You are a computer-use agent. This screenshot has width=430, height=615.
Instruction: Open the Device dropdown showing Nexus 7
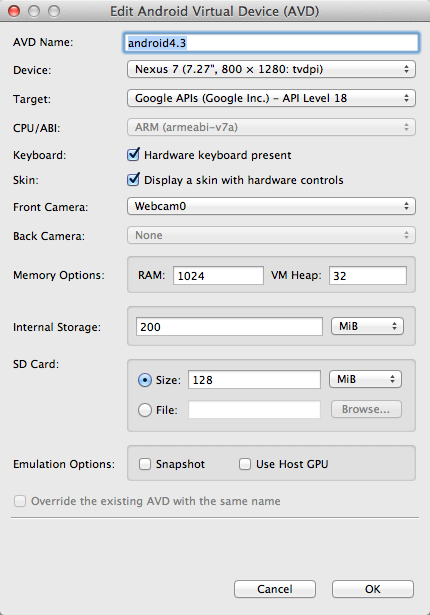pyautogui.click(x=271, y=69)
